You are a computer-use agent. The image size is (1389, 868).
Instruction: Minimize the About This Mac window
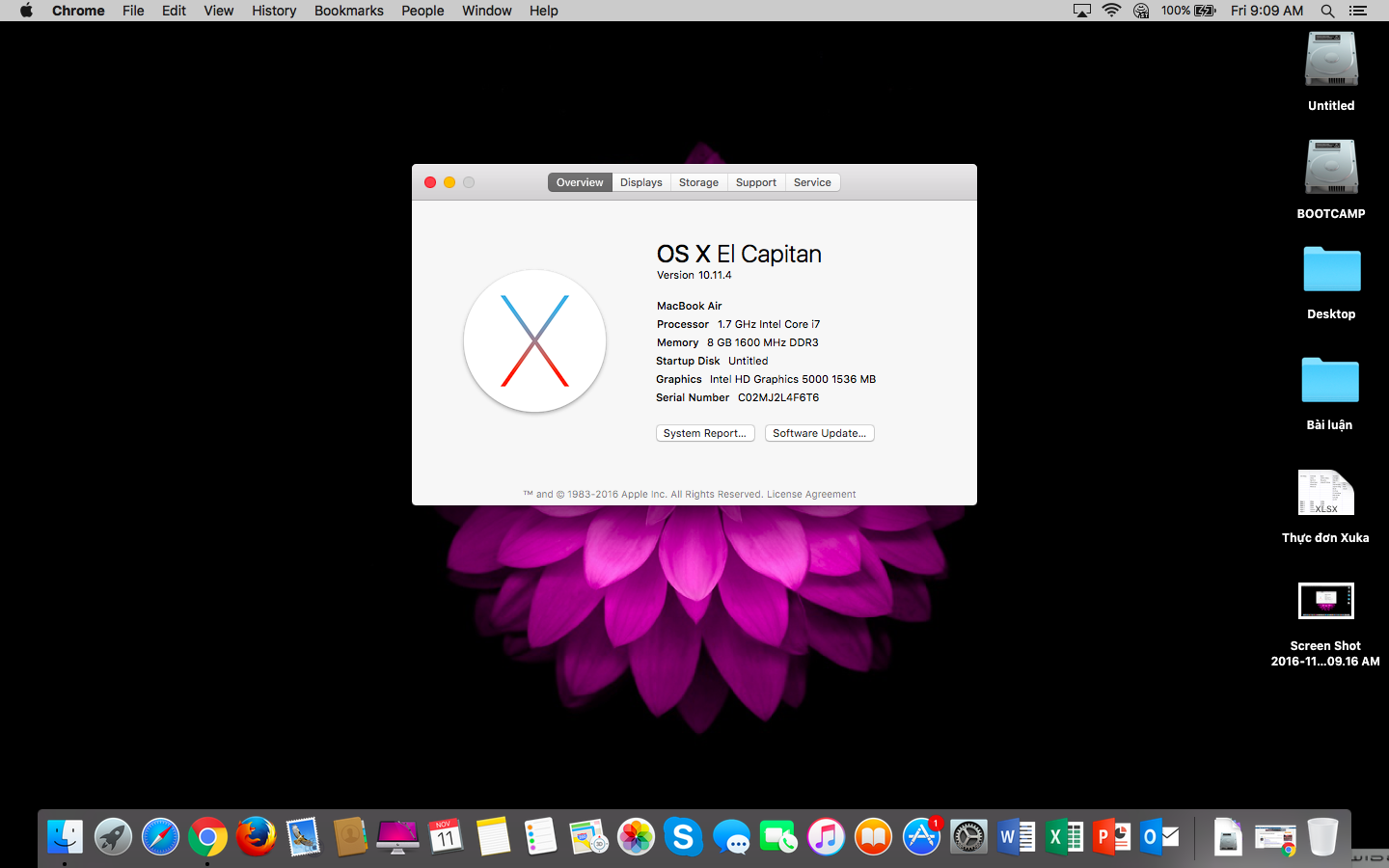click(449, 182)
